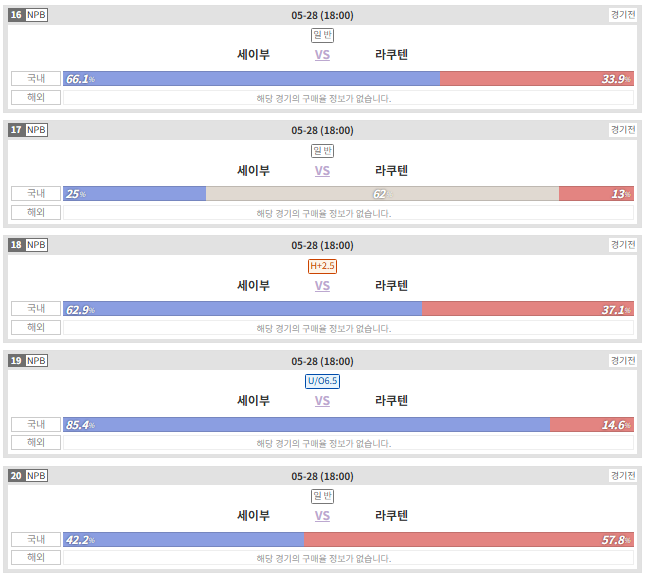Viewport: 645px width, 579px height.
Task: Open the VS link in match 20
Action: (322, 515)
